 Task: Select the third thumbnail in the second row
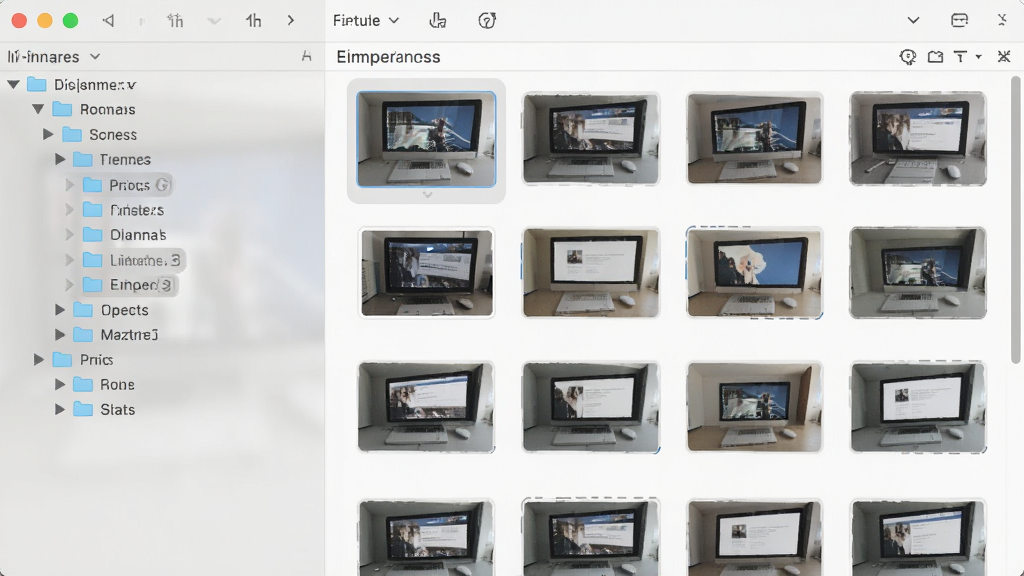pos(754,272)
